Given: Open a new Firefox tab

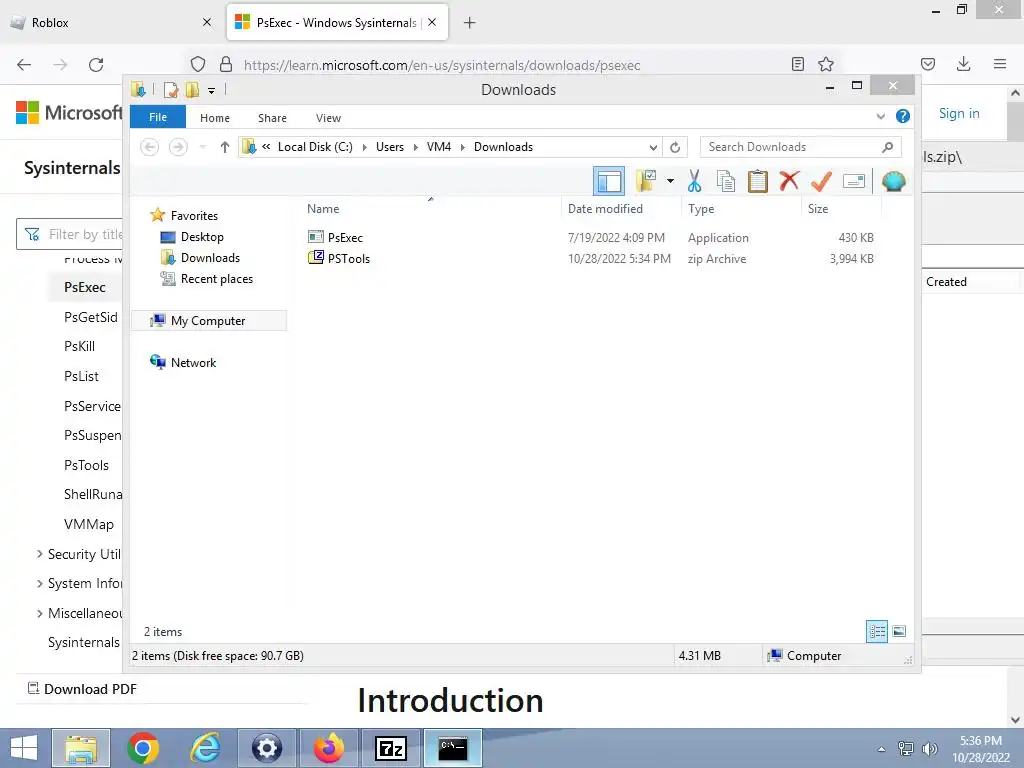Looking at the screenshot, I should (x=469, y=23).
